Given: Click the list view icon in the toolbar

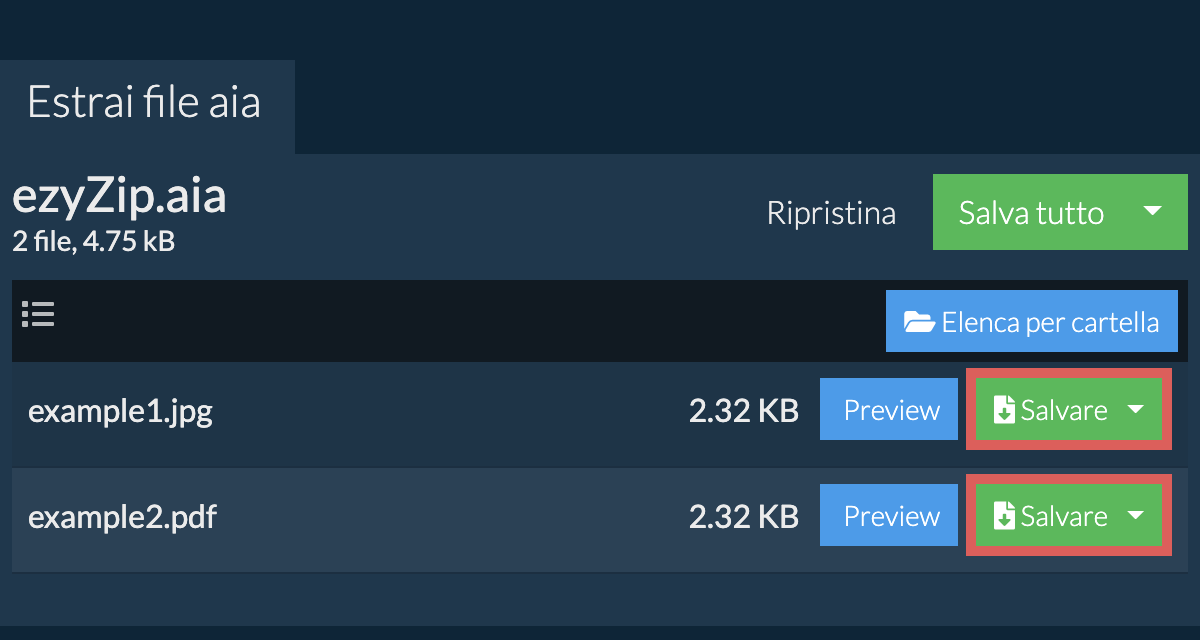Looking at the screenshot, I should pos(38,315).
